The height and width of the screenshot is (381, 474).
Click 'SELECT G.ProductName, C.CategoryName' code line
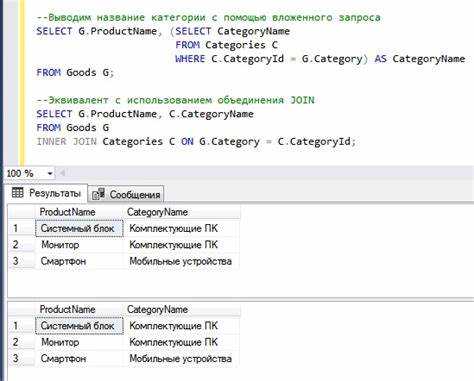coord(145,114)
